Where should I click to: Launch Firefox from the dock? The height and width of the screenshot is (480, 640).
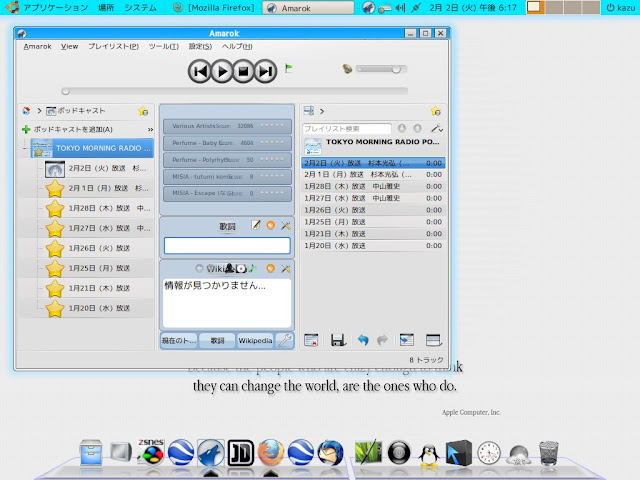click(271, 452)
